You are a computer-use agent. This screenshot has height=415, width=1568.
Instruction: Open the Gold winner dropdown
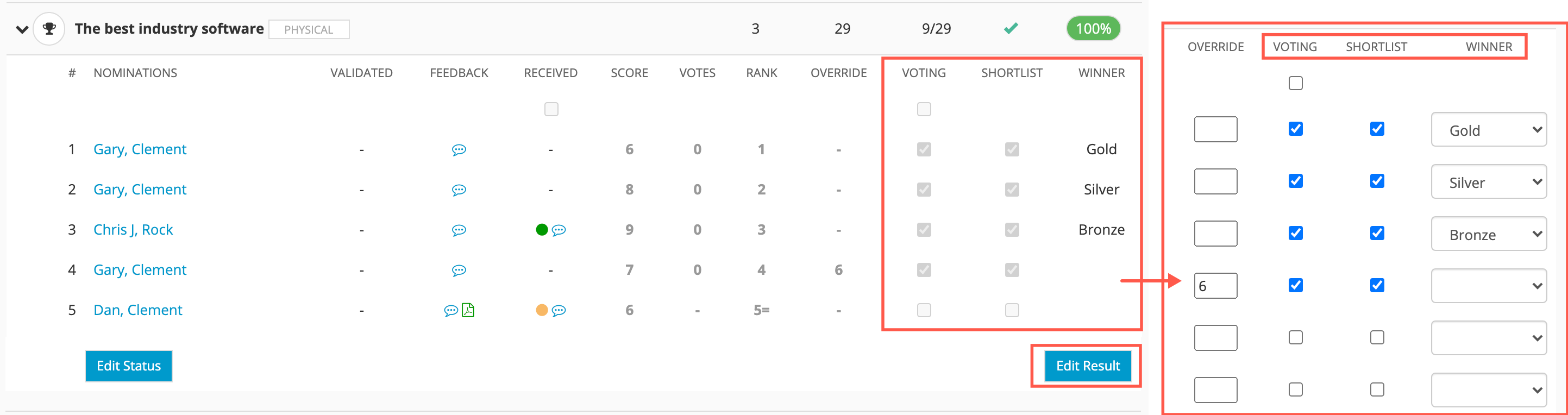pyautogui.click(x=1489, y=130)
